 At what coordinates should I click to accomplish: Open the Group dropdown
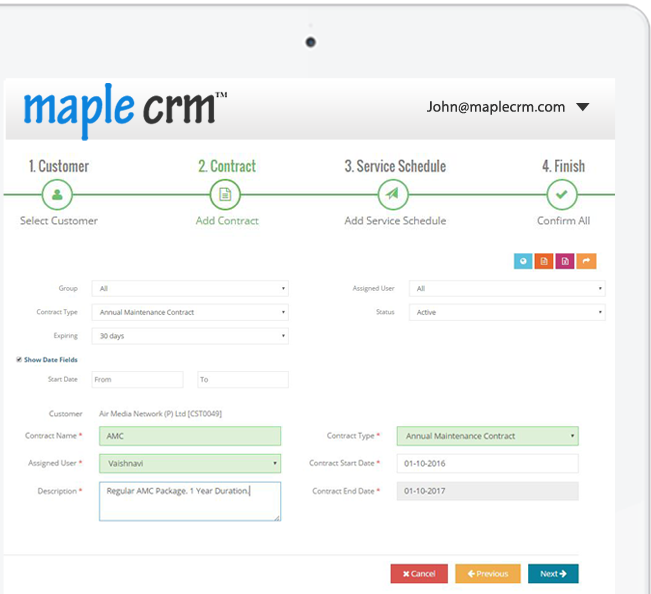point(190,288)
